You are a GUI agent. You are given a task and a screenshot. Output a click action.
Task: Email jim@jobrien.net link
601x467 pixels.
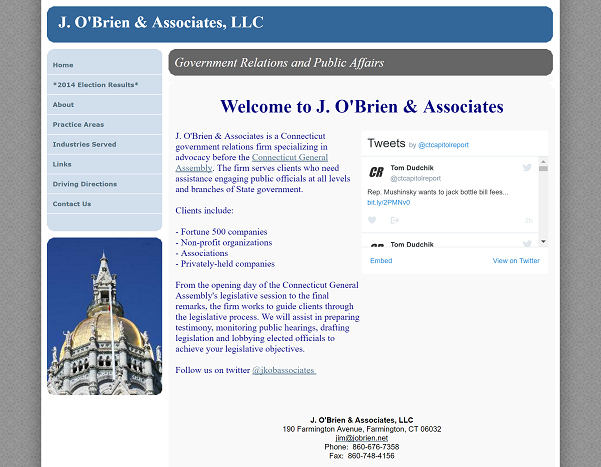(361, 438)
